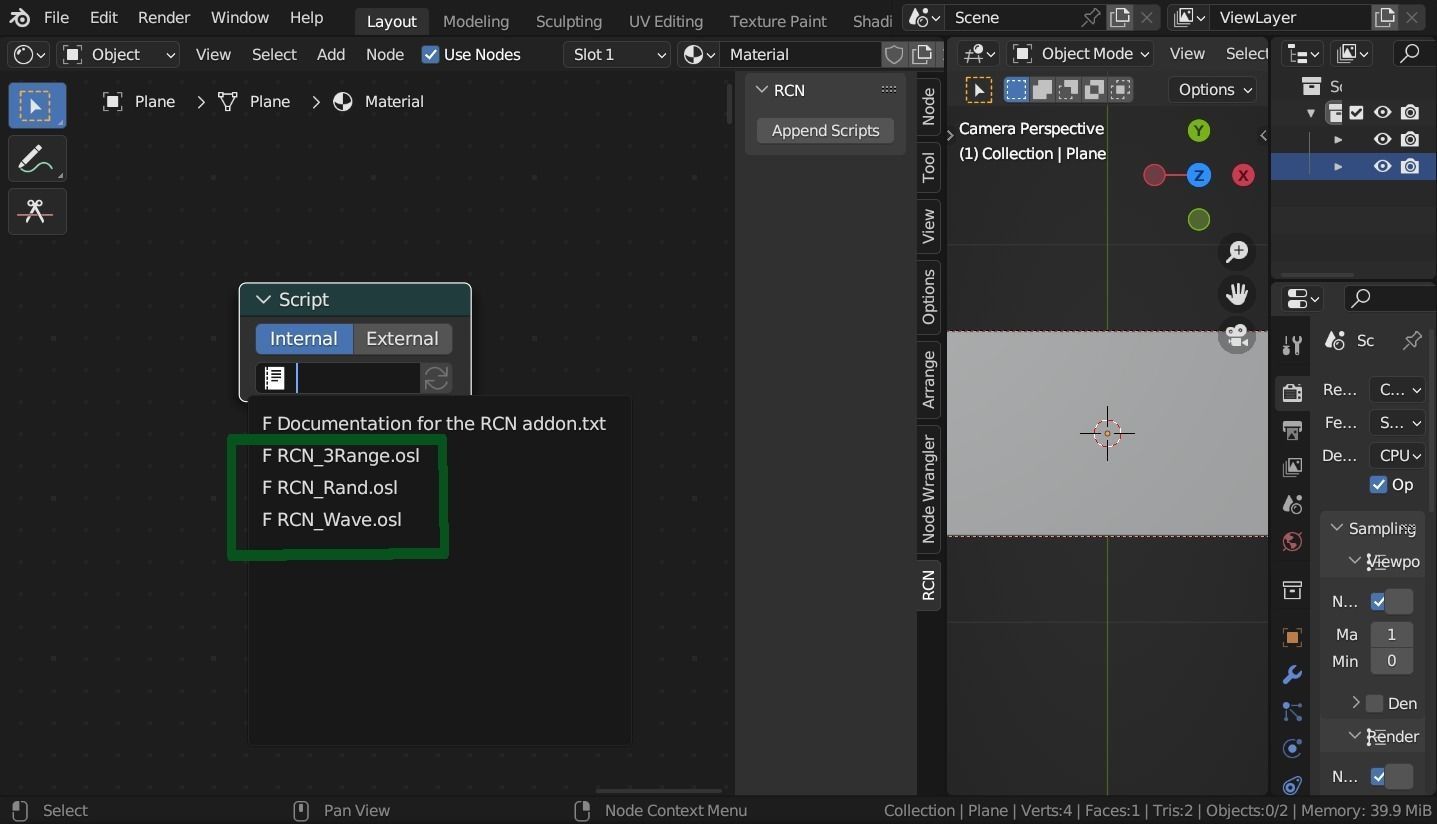Select Internal script mode
The height and width of the screenshot is (824, 1437).
(x=304, y=338)
